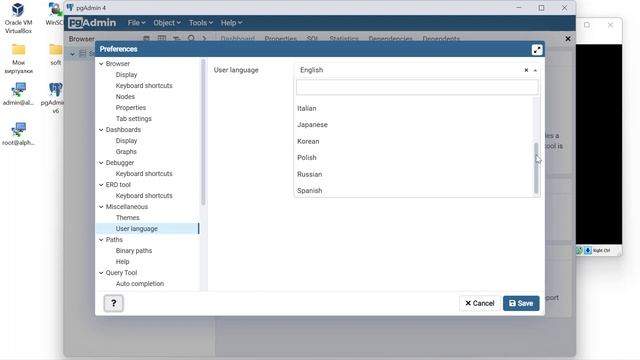640x360 pixels.
Task: Select Spanish language option
Action: tap(414, 190)
